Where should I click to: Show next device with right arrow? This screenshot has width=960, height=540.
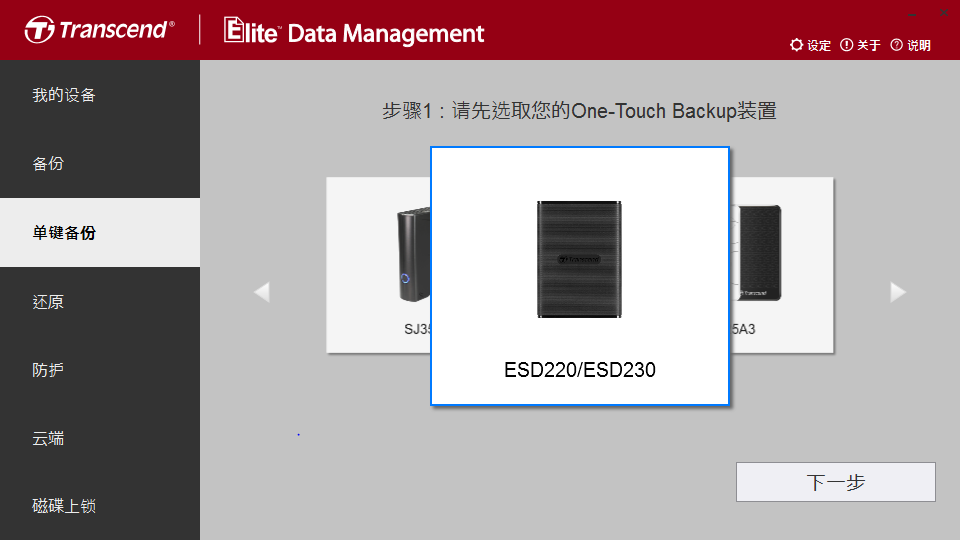tap(898, 292)
